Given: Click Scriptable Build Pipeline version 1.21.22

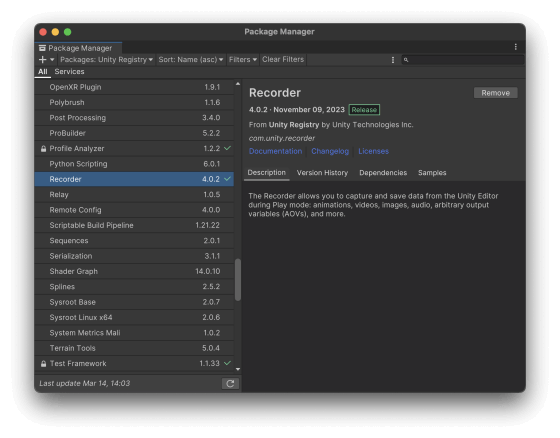Looking at the screenshot, I should 208,225.
